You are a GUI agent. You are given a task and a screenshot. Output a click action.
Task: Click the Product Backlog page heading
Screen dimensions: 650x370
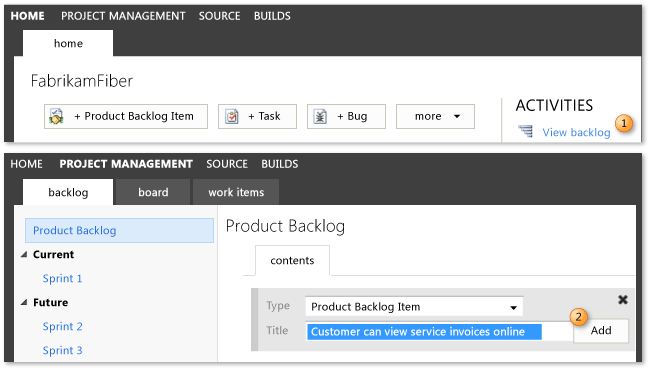pos(285,226)
